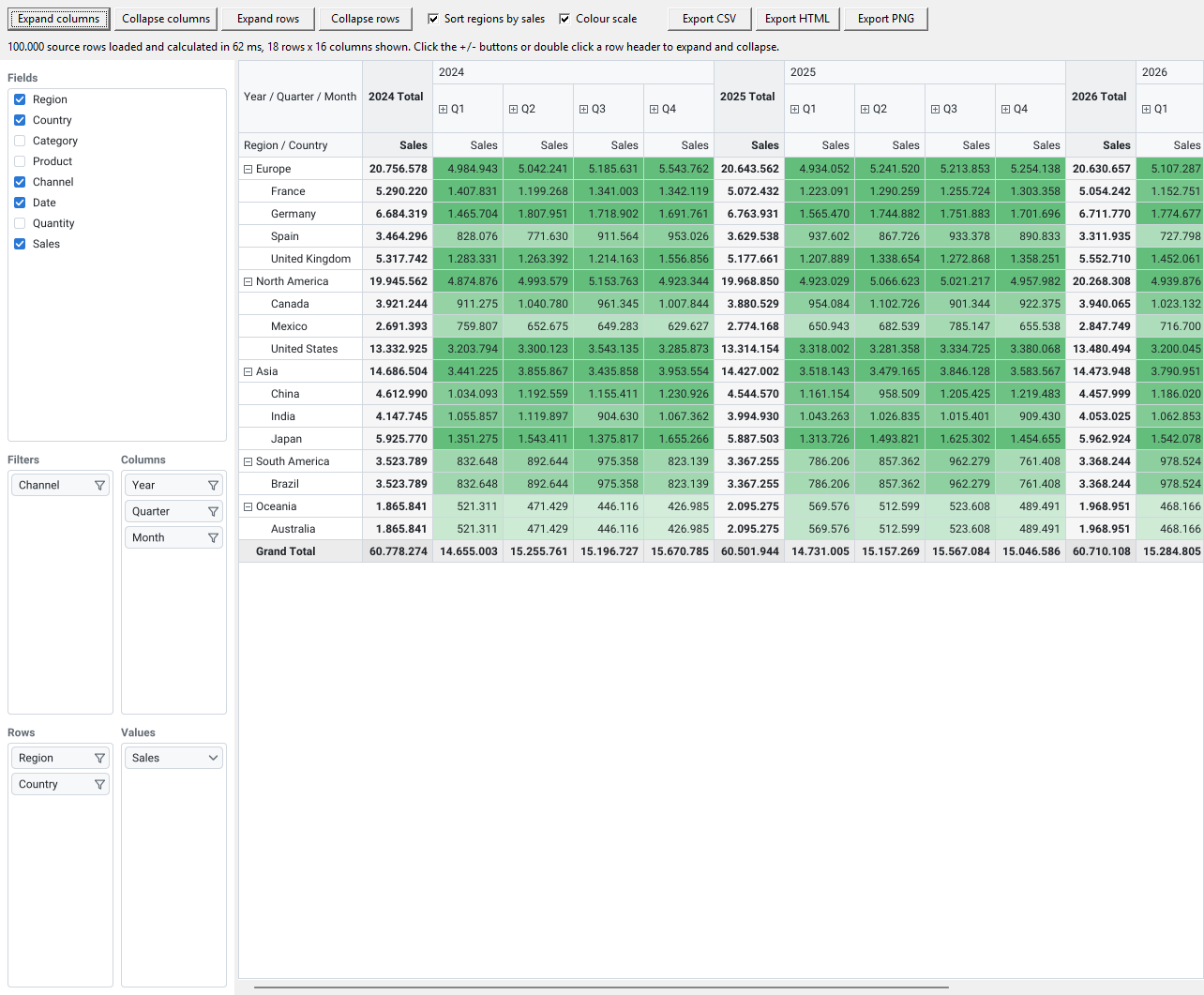1204x995 pixels.
Task: Select the Grand Total 2025 Total cell
Action: pyautogui.click(x=749, y=551)
